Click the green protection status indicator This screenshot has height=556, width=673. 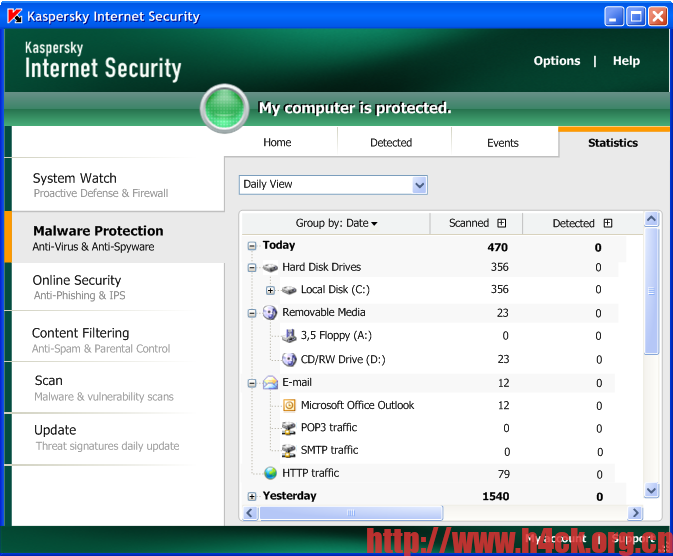pyautogui.click(x=224, y=108)
